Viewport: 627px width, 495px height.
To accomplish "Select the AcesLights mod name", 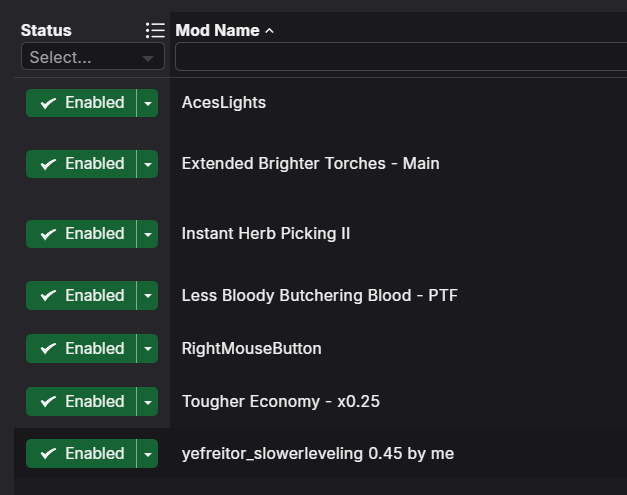I will click(x=224, y=103).
